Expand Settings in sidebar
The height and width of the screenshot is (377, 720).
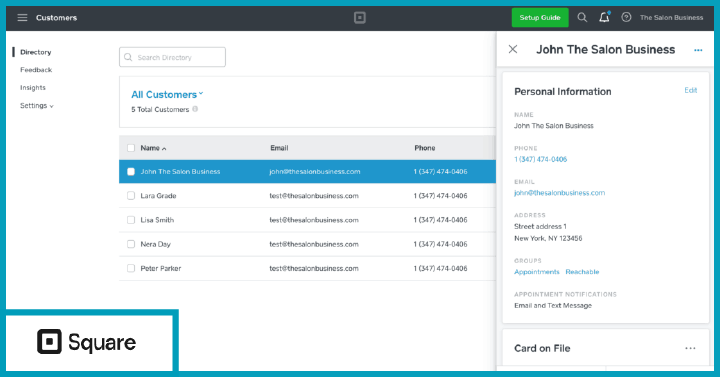click(37, 106)
